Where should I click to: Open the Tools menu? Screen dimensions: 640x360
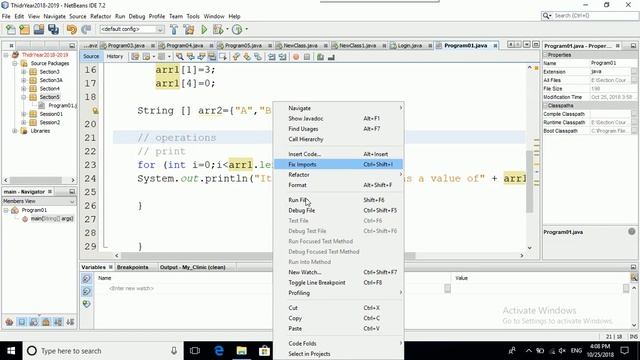click(193, 16)
